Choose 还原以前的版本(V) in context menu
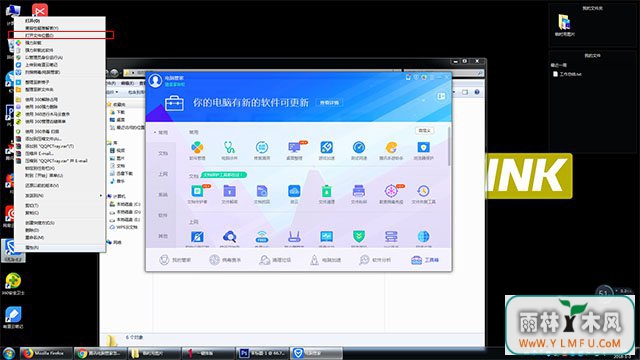This screenshot has width=640, height=360. [x=60, y=186]
